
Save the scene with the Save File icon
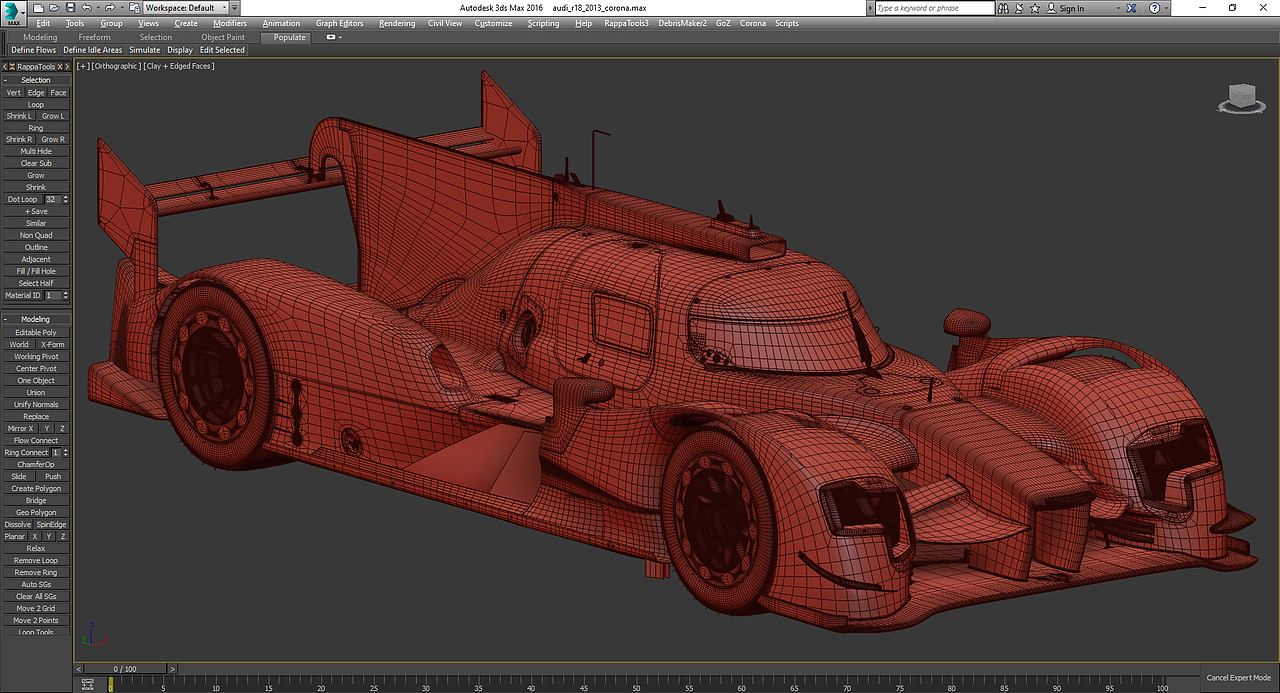point(70,8)
